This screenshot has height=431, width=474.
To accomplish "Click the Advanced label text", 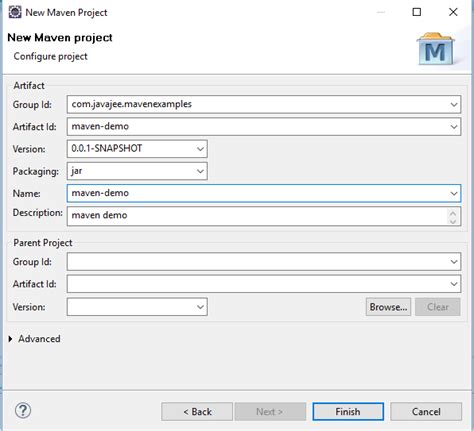I will coord(39,339).
